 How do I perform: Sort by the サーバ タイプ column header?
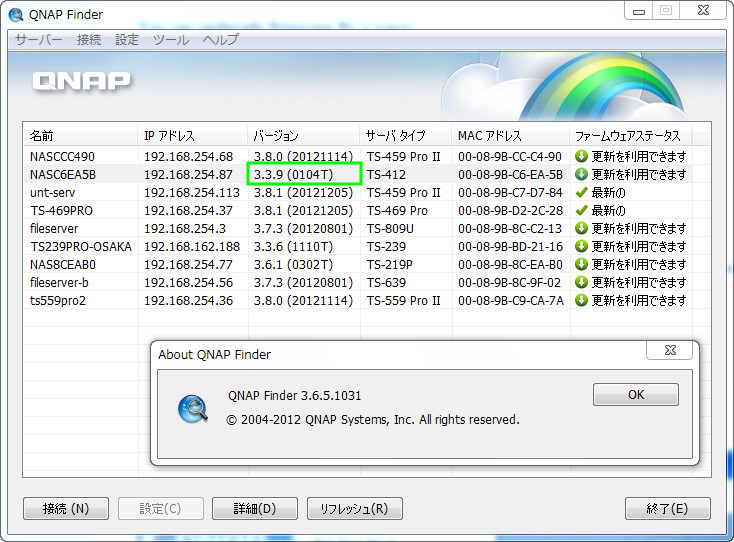tap(405, 136)
